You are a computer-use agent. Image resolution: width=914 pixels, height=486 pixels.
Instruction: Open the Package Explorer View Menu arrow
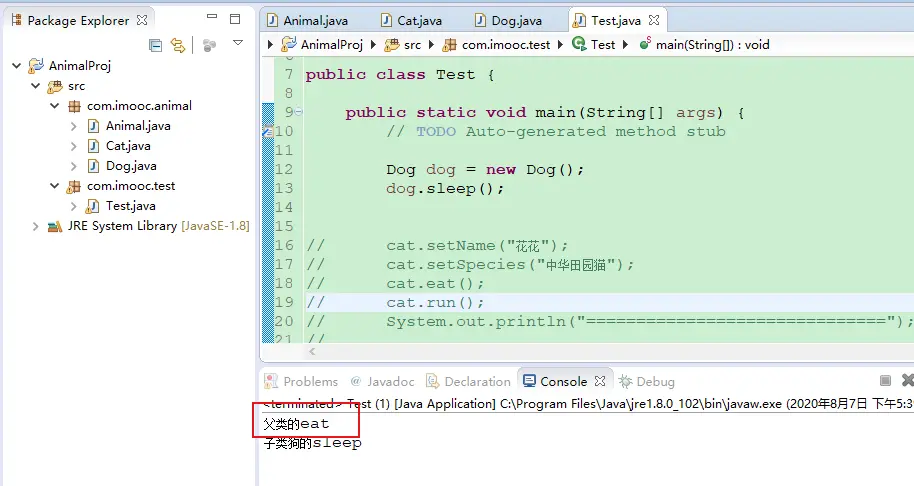tap(238, 43)
